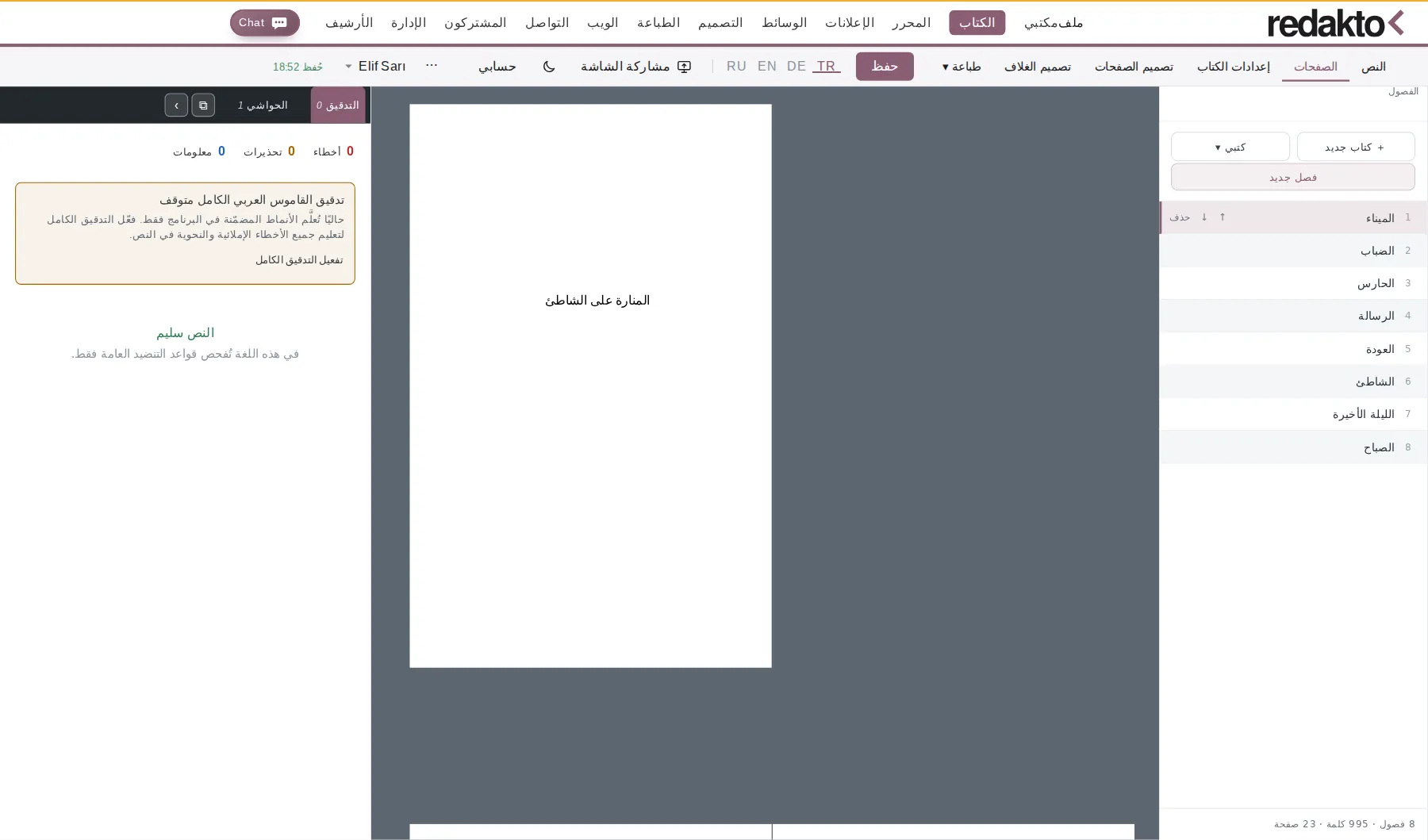
Task: Open the تصميم الصفحات tab
Action: coord(1134,67)
